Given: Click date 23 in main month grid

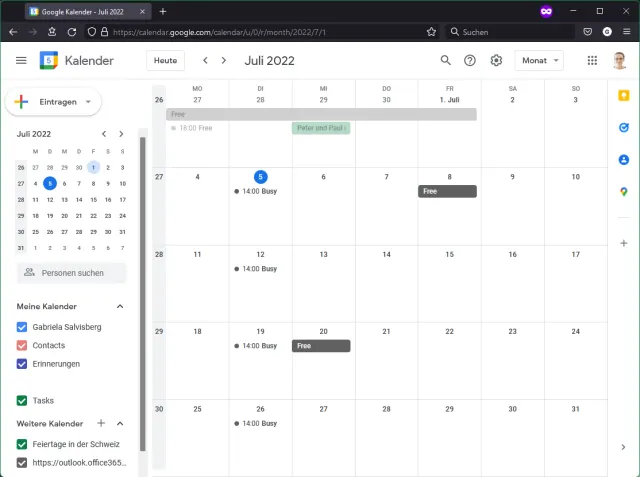Looking at the screenshot, I should (x=512, y=331).
